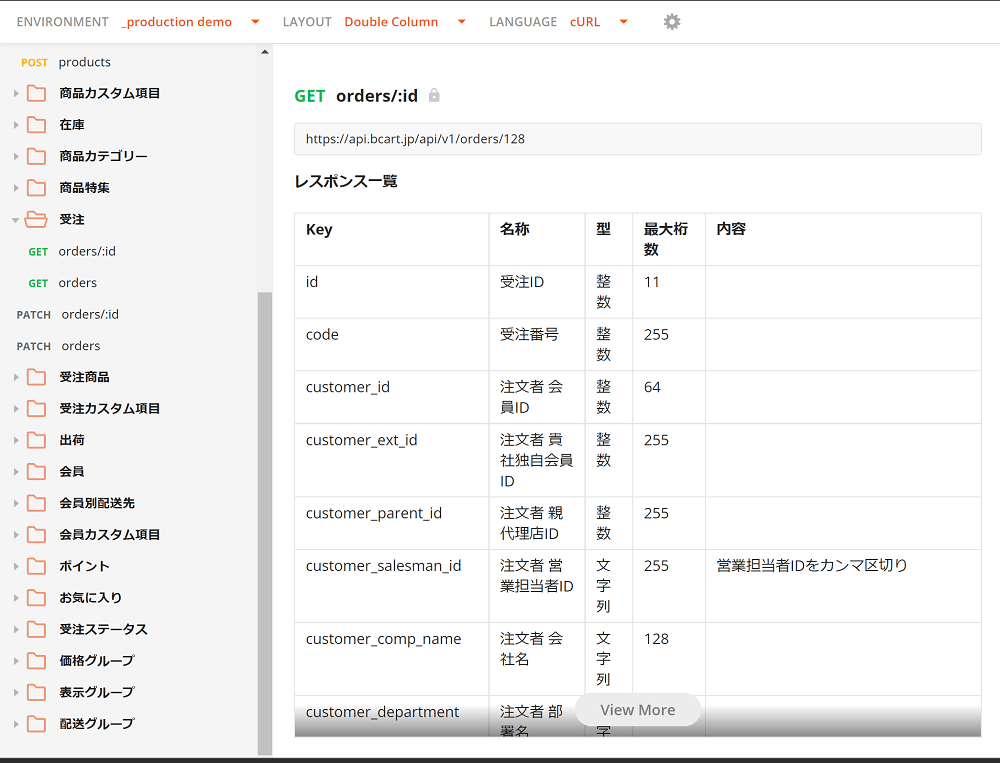The height and width of the screenshot is (763, 1000).
Task: Expand the 価格グループ folder arrow
Action: pos(15,661)
